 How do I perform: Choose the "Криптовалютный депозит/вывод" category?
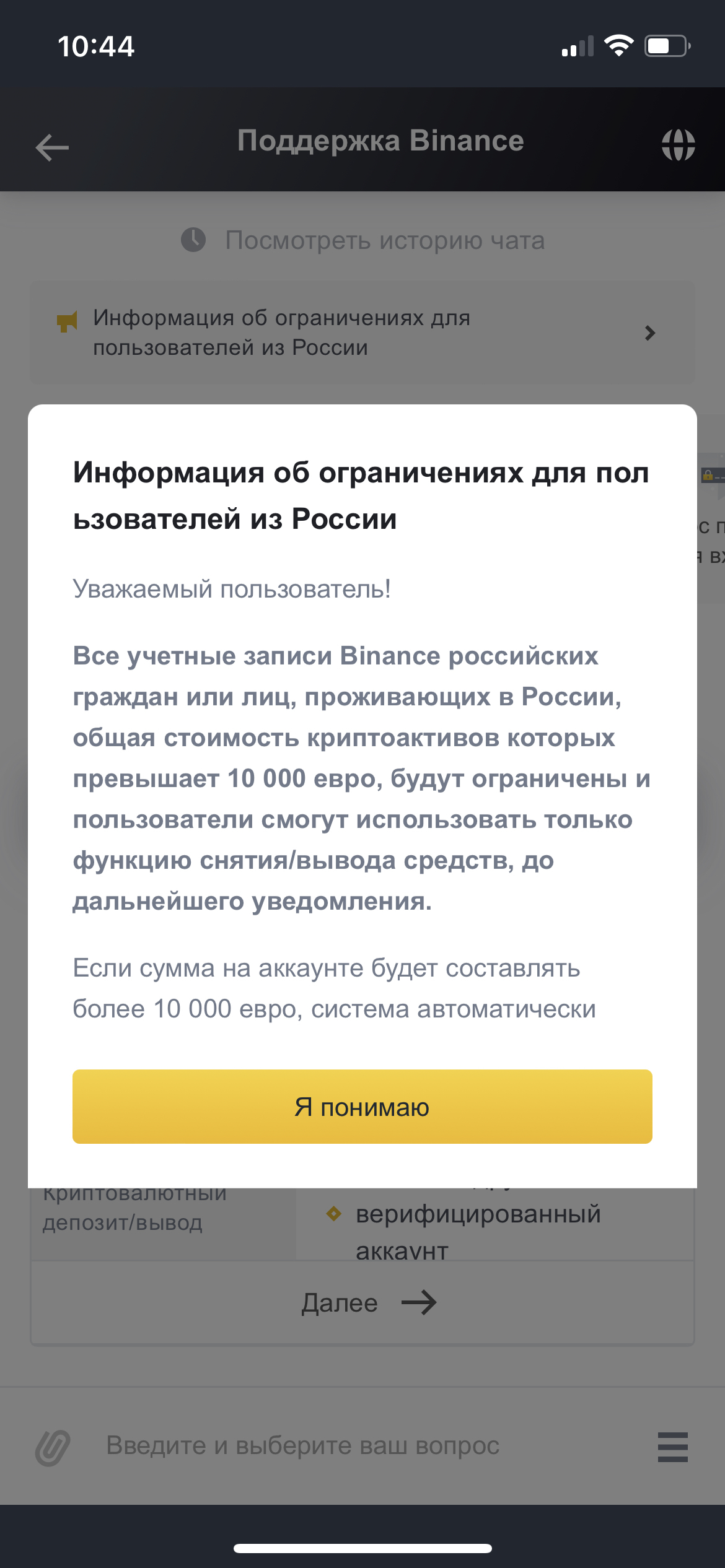pyautogui.click(x=135, y=1208)
